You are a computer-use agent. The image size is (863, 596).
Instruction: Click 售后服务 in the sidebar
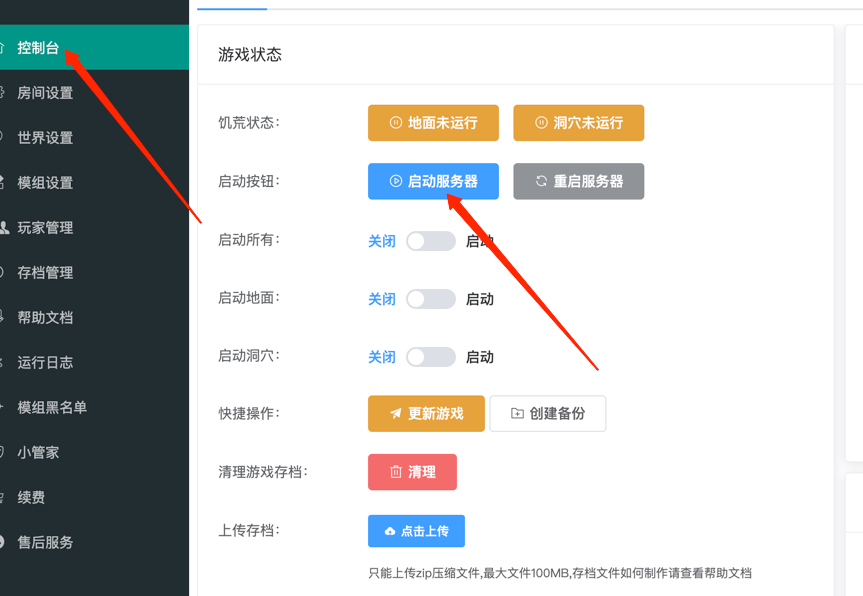click(x=45, y=543)
